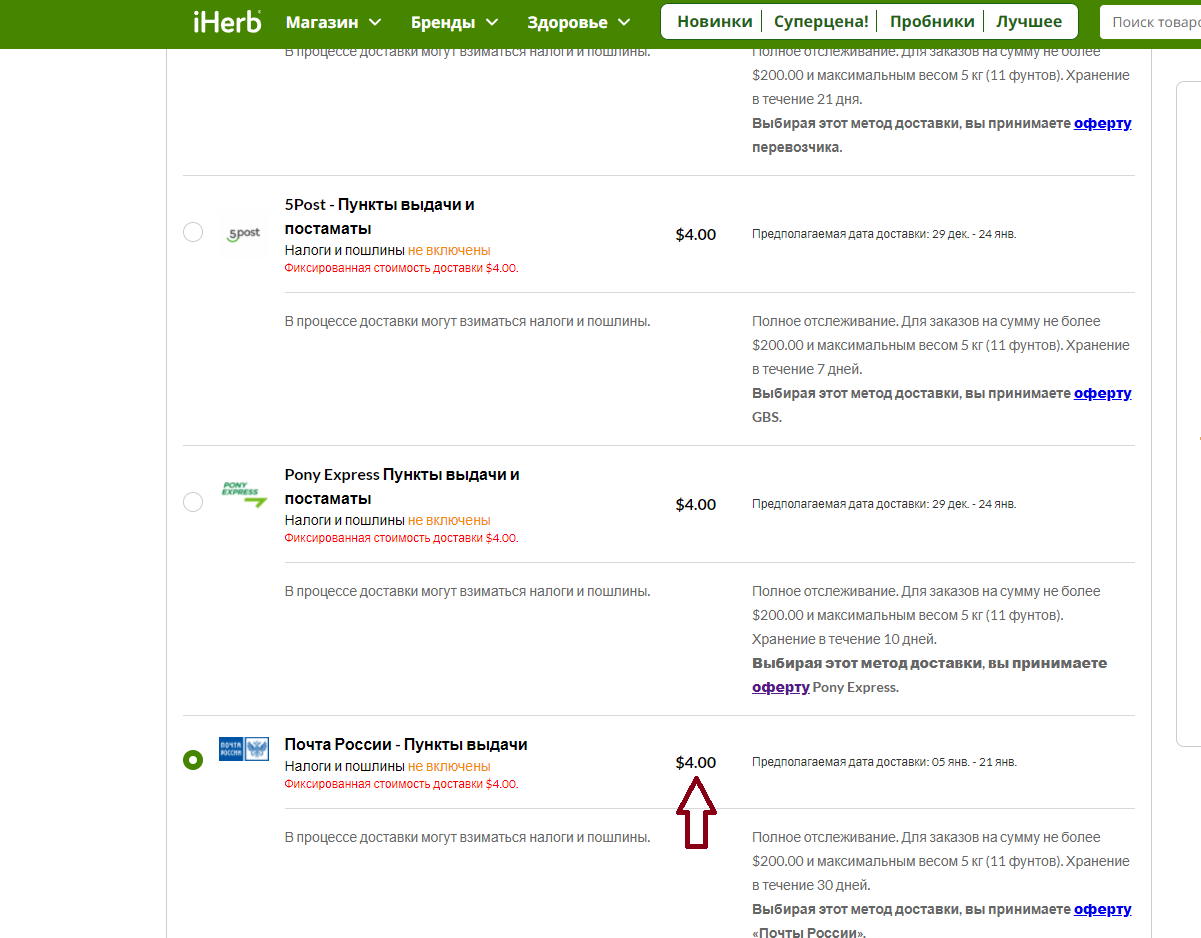Click 5Post delivery date 29 дек. - 24 янв.

click(x=973, y=234)
